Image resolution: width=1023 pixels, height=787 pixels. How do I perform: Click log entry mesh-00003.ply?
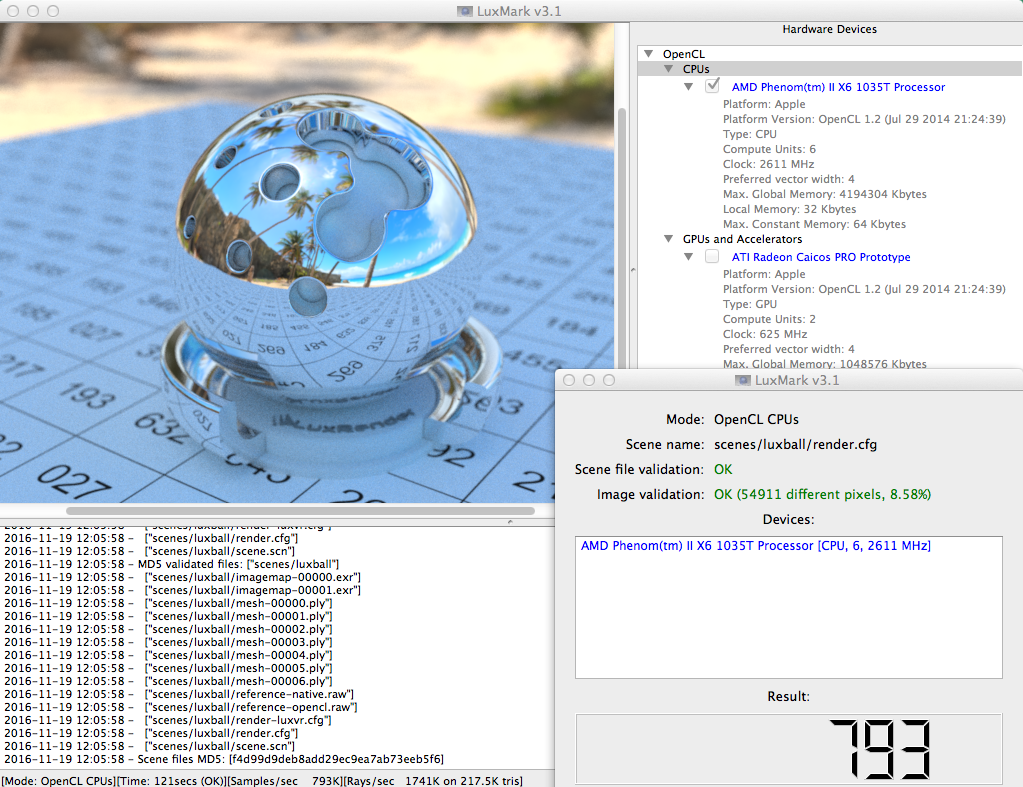[x=168, y=642]
